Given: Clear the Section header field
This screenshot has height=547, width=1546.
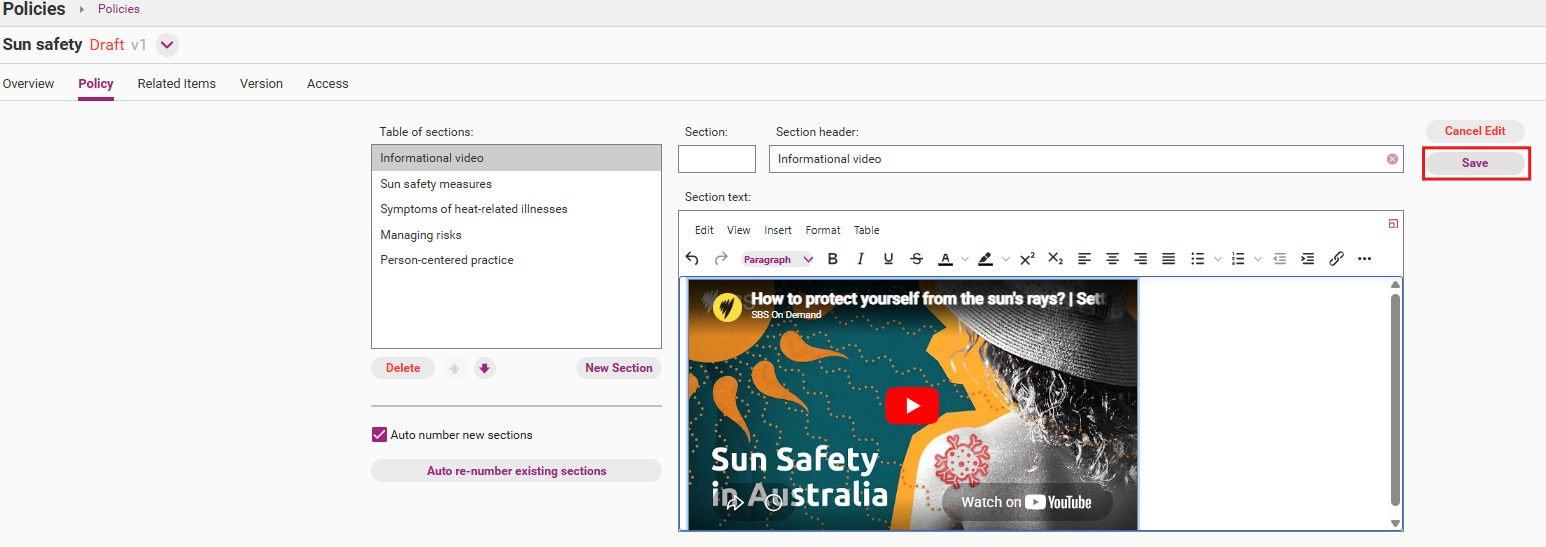Looking at the screenshot, I should [1392, 159].
